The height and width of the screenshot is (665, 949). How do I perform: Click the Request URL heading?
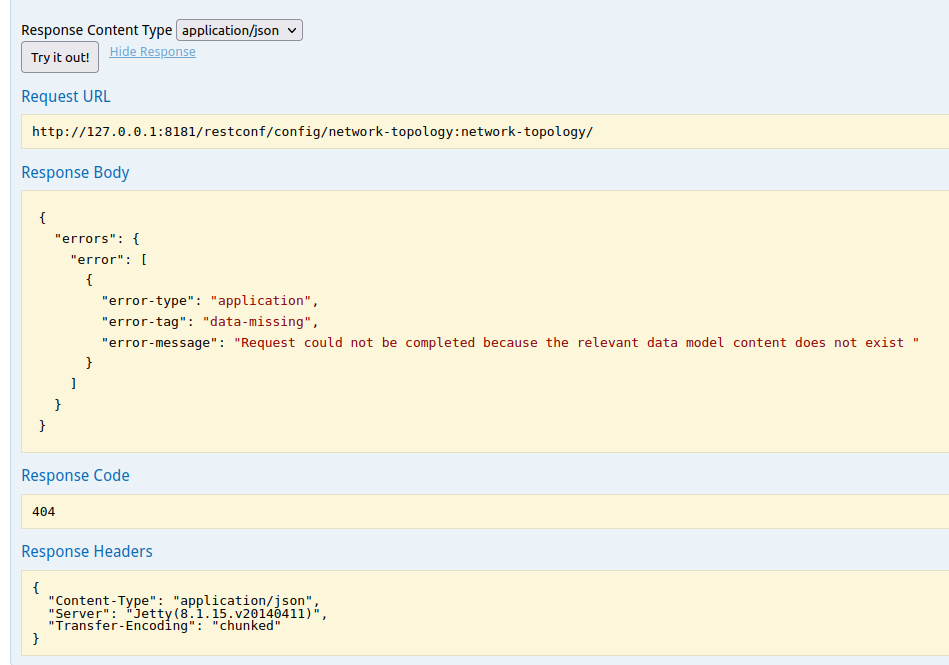(x=66, y=97)
